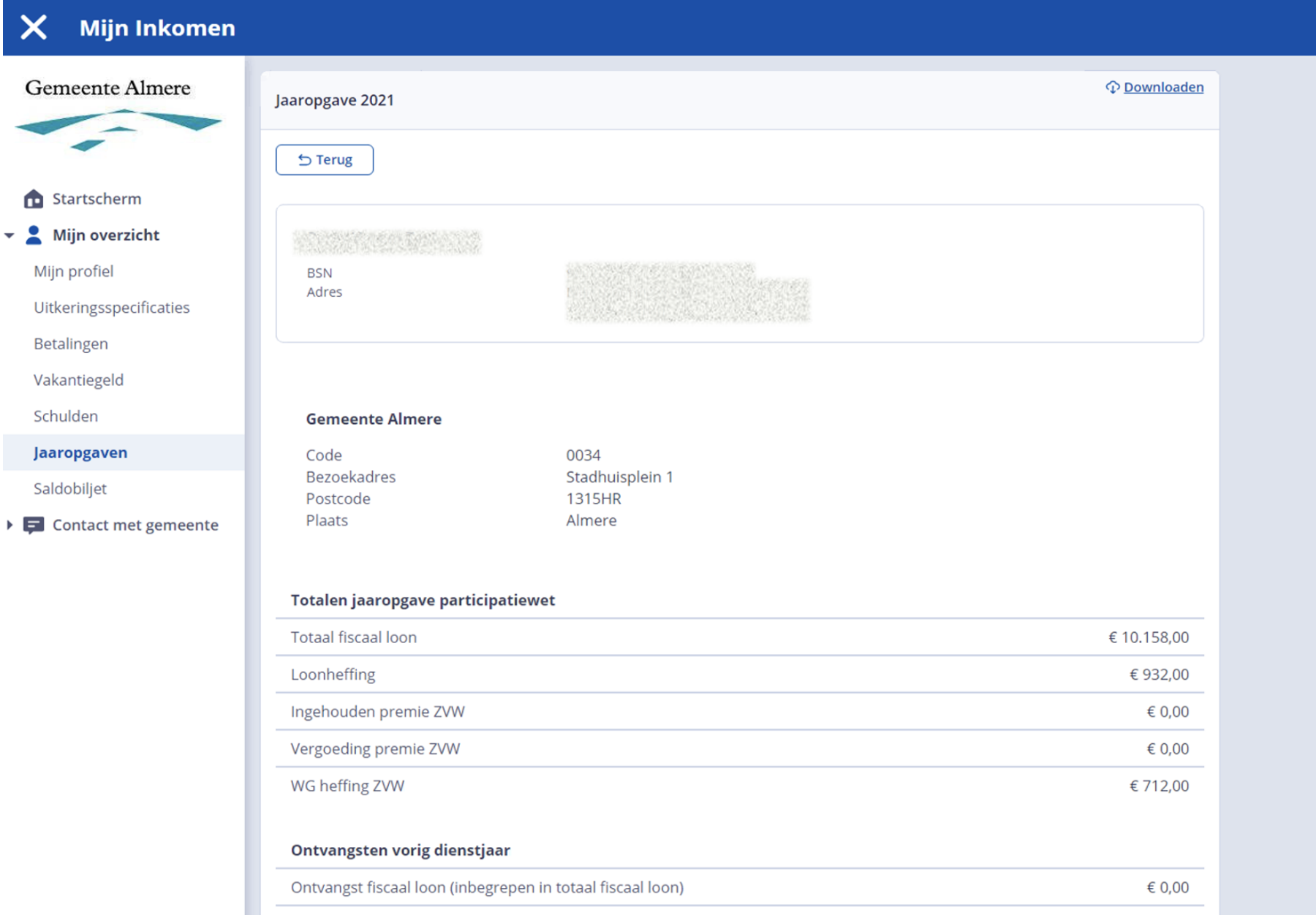
Task: Expand the Contact met gemeente arrow
Action: click(x=10, y=525)
